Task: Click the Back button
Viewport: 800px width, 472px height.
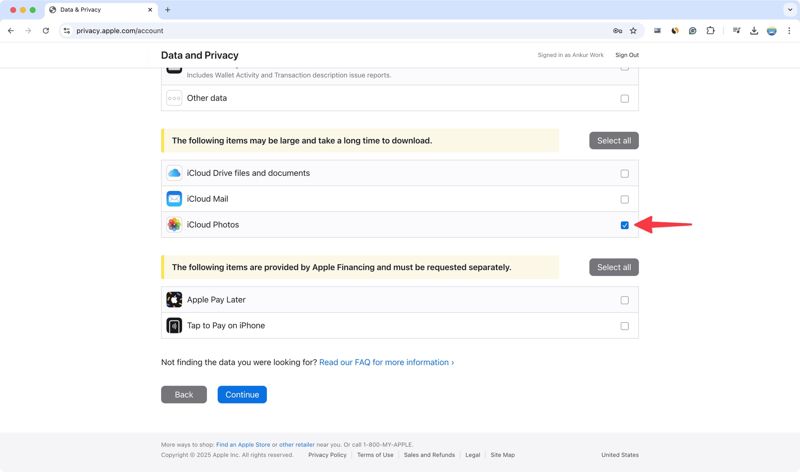Action: click(184, 394)
